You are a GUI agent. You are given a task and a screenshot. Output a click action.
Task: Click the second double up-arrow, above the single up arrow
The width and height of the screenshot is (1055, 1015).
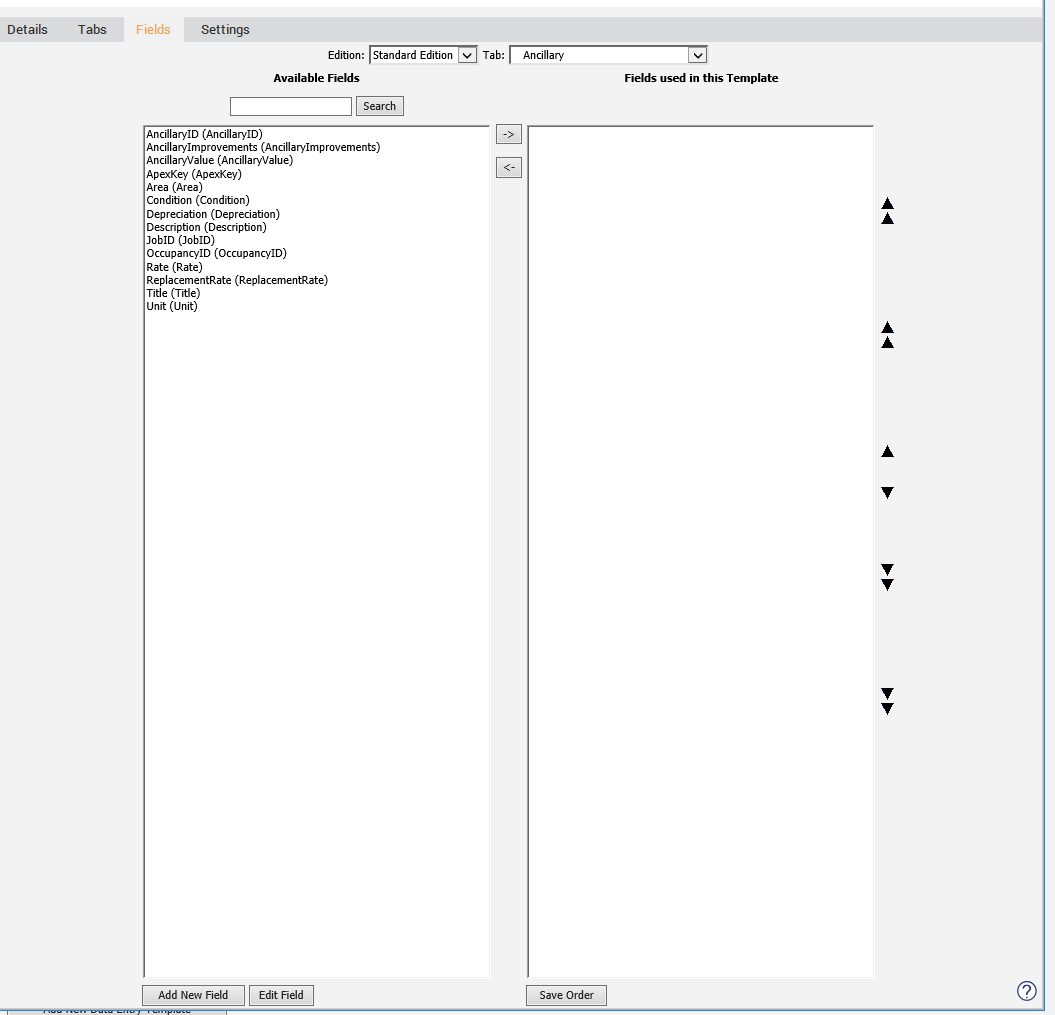point(887,335)
